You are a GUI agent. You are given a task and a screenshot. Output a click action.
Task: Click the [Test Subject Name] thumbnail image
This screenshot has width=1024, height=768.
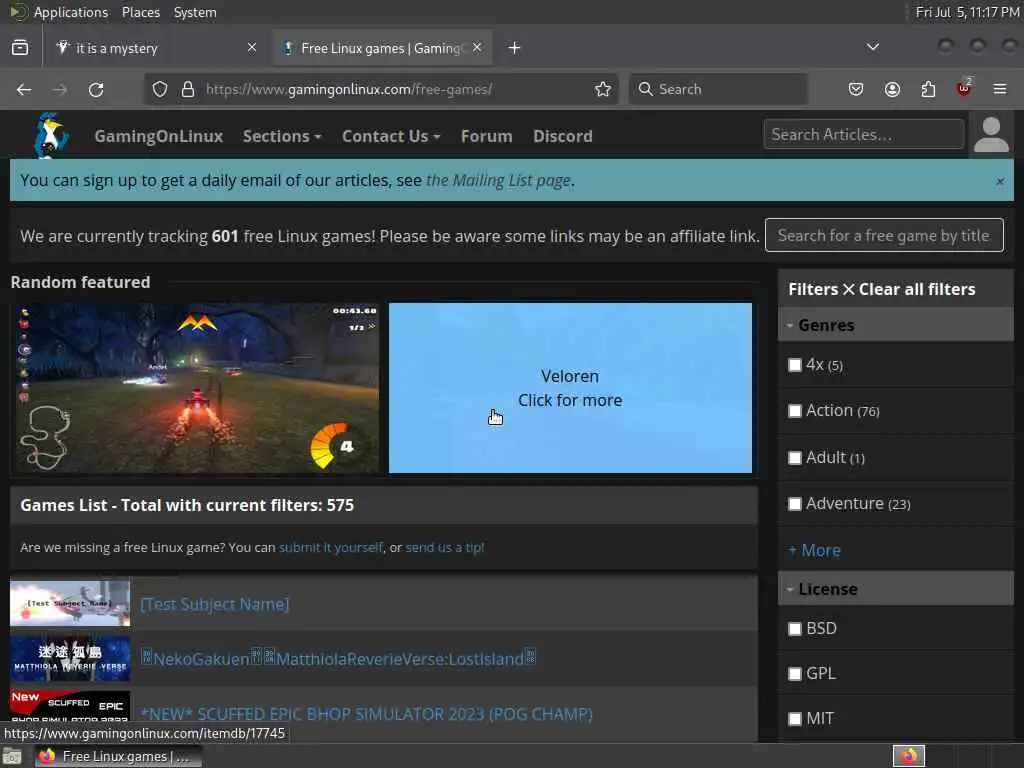coord(70,603)
